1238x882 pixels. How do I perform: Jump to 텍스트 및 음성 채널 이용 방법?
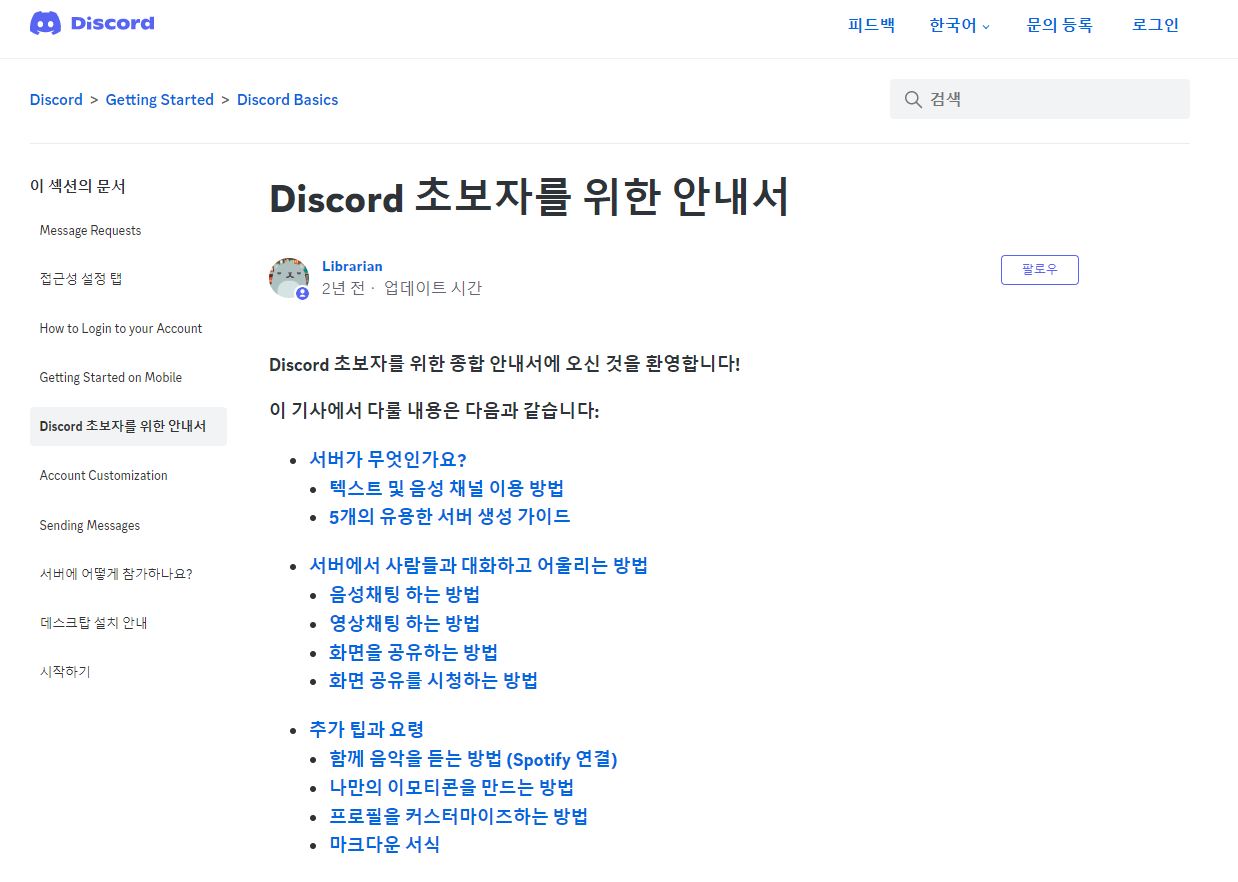point(447,488)
